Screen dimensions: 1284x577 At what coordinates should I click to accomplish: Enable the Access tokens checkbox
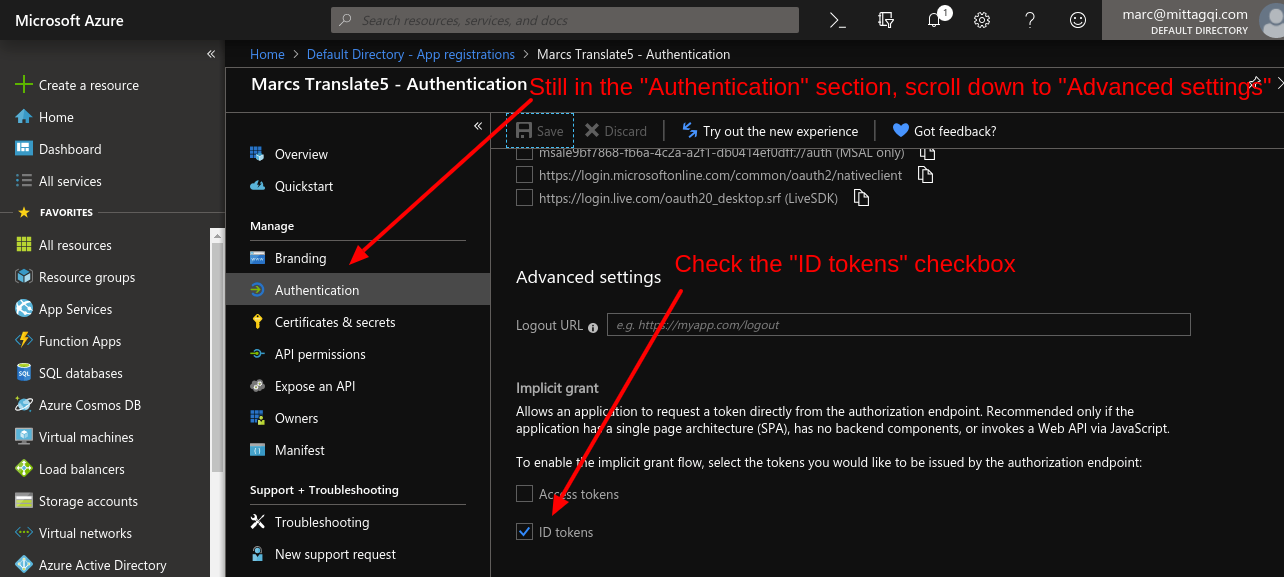click(524, 494)
